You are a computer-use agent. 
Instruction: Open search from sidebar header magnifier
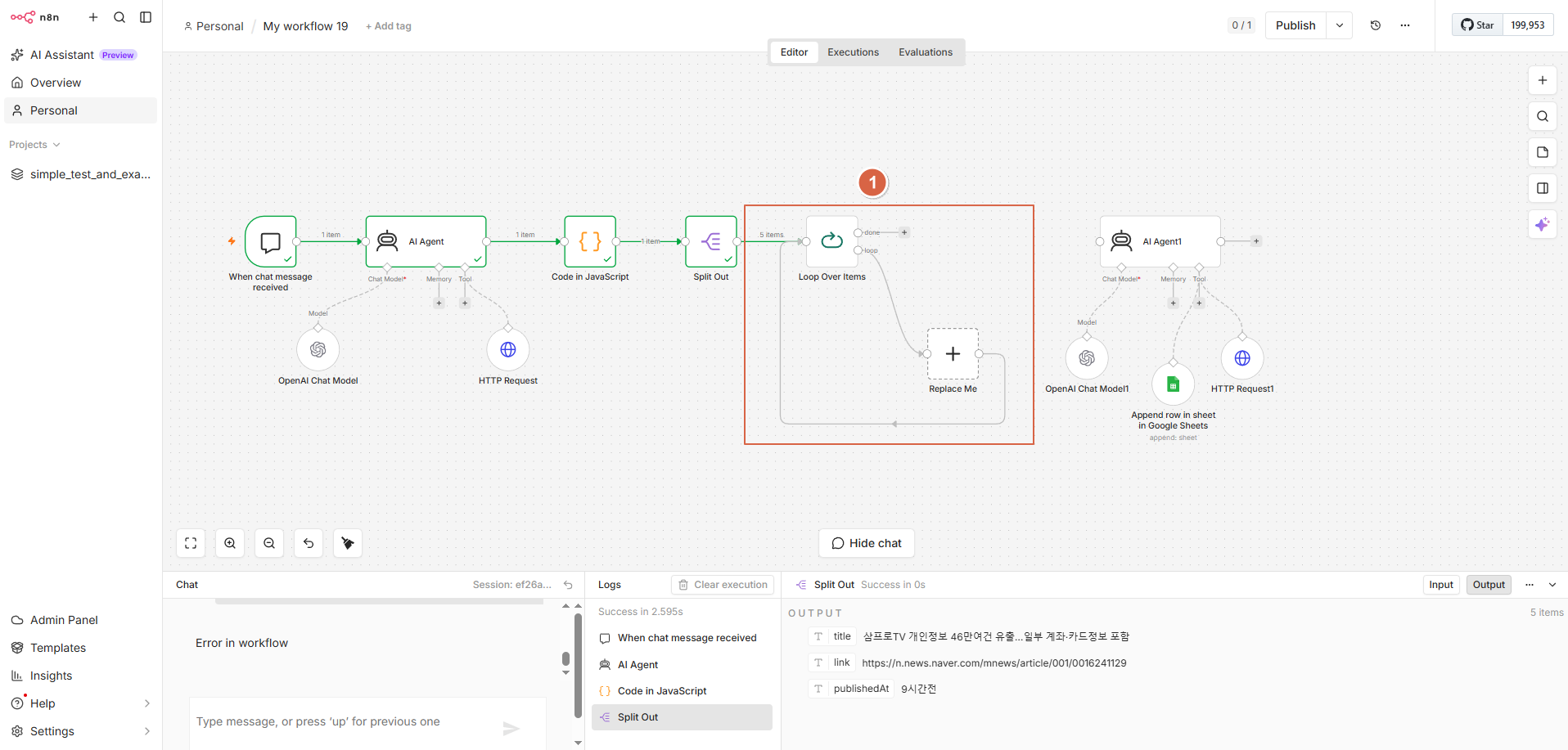[119, 17]
